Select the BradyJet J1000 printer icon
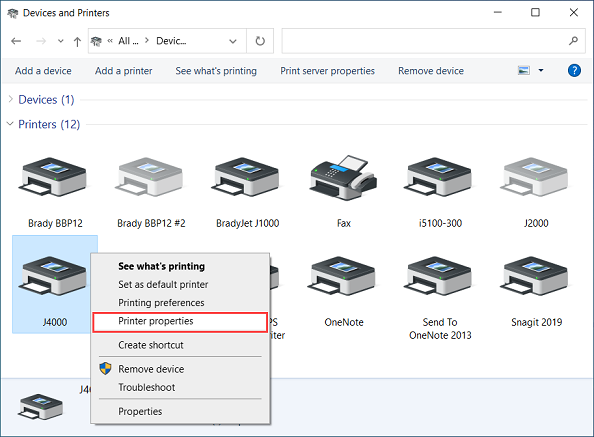The height and width of the screenshot is (437, 594). pos(245,176)
